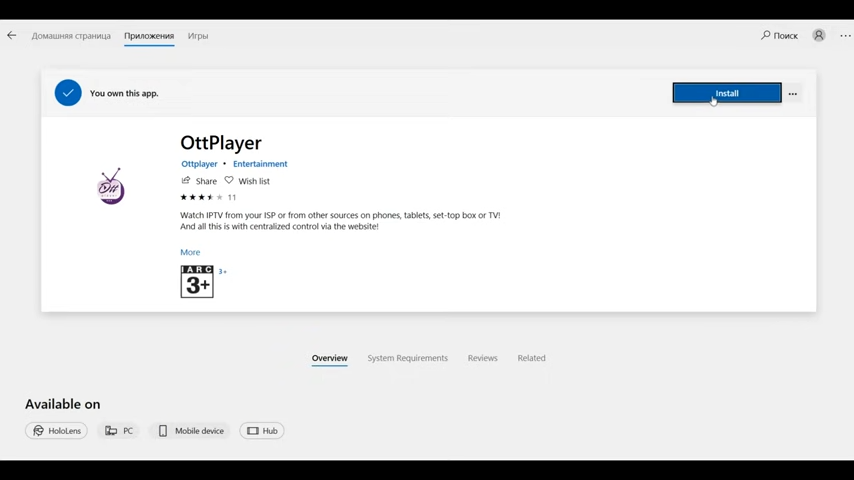Click the IARC 3+ rating badge
This screenshot has width=854, height=480.
(197, 282)
